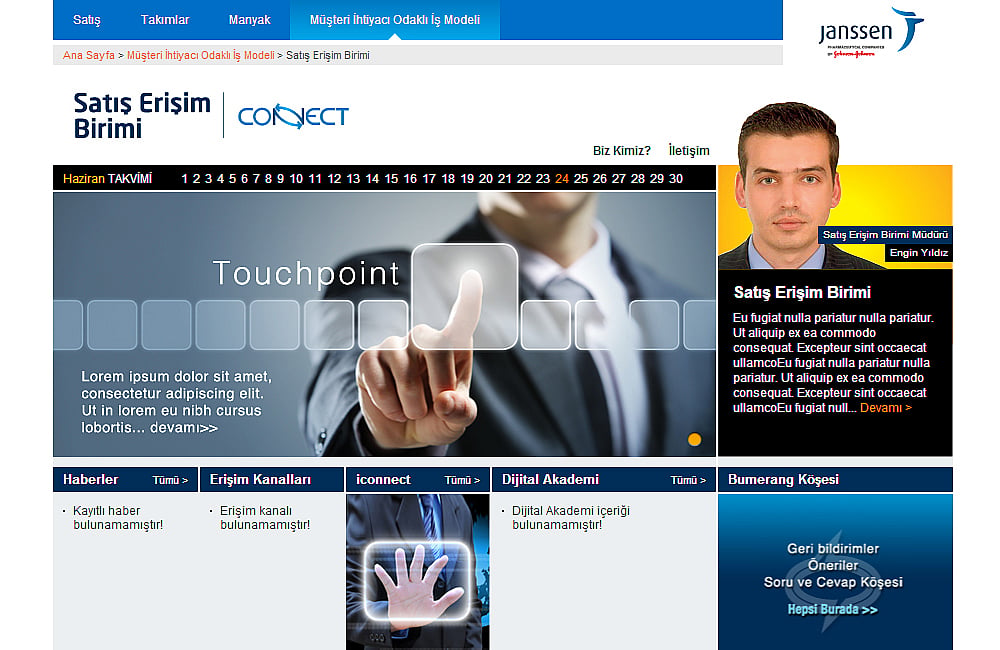Select day 15 in calendar bar
The image size is (1000, 650).
(391, 179)
